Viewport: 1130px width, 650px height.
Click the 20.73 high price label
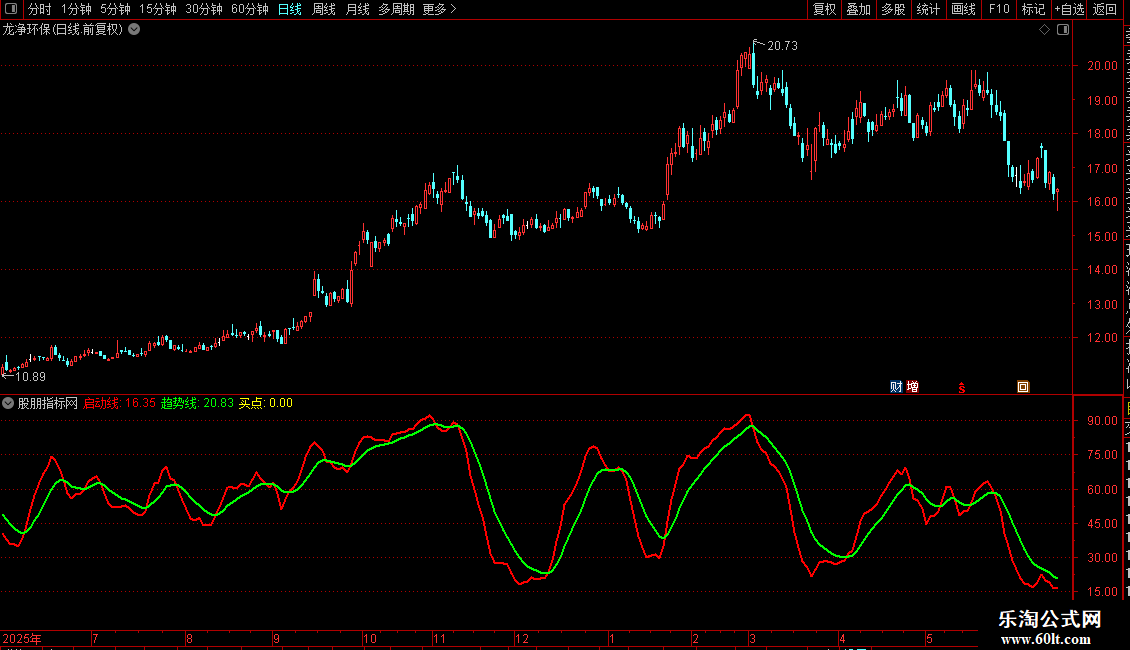tap(782, 45)
